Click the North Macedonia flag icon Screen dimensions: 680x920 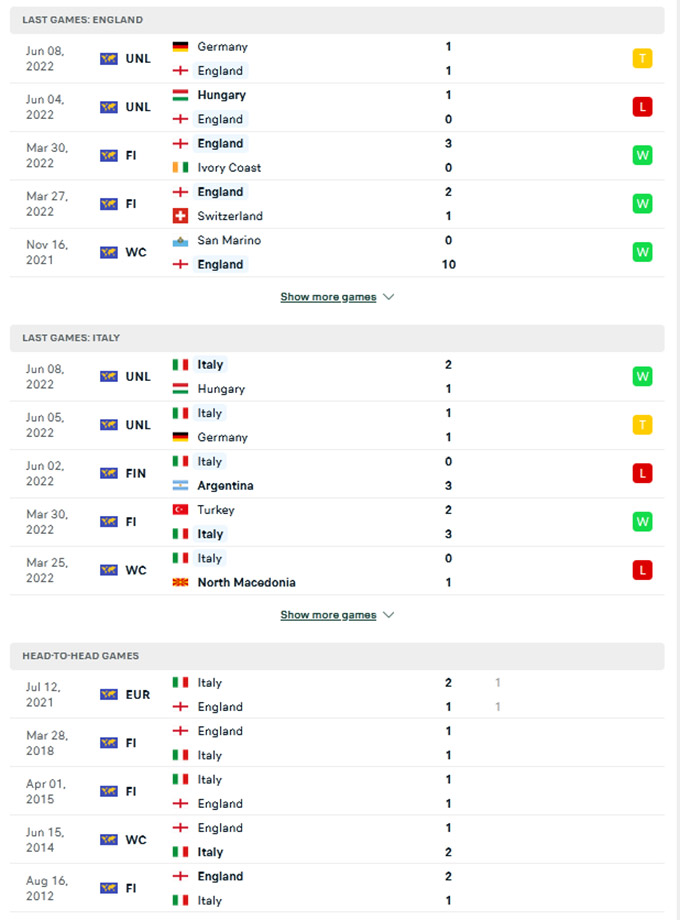(181, 582)
